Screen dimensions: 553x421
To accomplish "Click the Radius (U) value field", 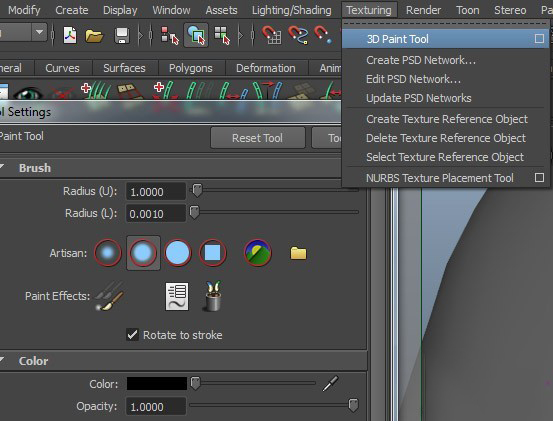I will click(x=156, y=191).
